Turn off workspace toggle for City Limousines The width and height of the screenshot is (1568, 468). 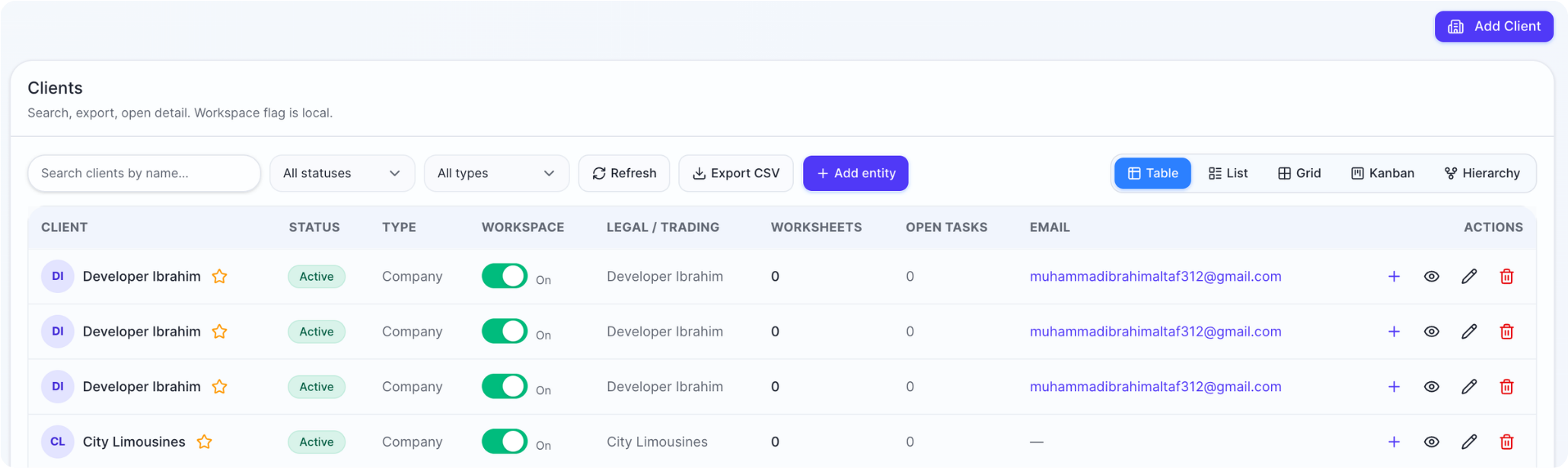505,441
